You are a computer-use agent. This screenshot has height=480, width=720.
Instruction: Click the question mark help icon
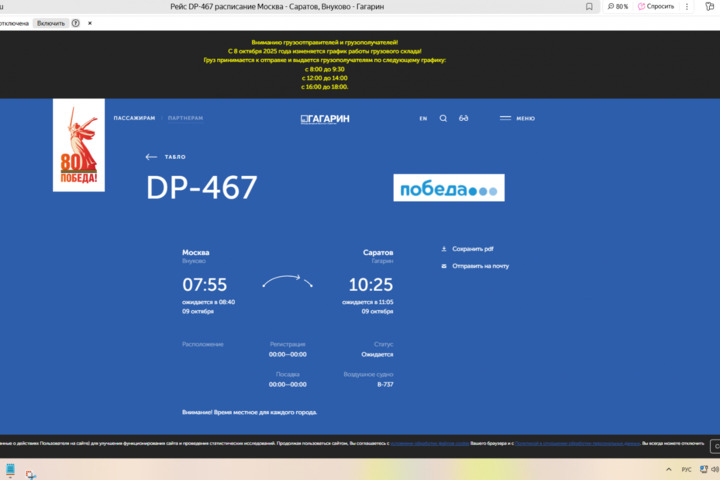click(76, 23)
